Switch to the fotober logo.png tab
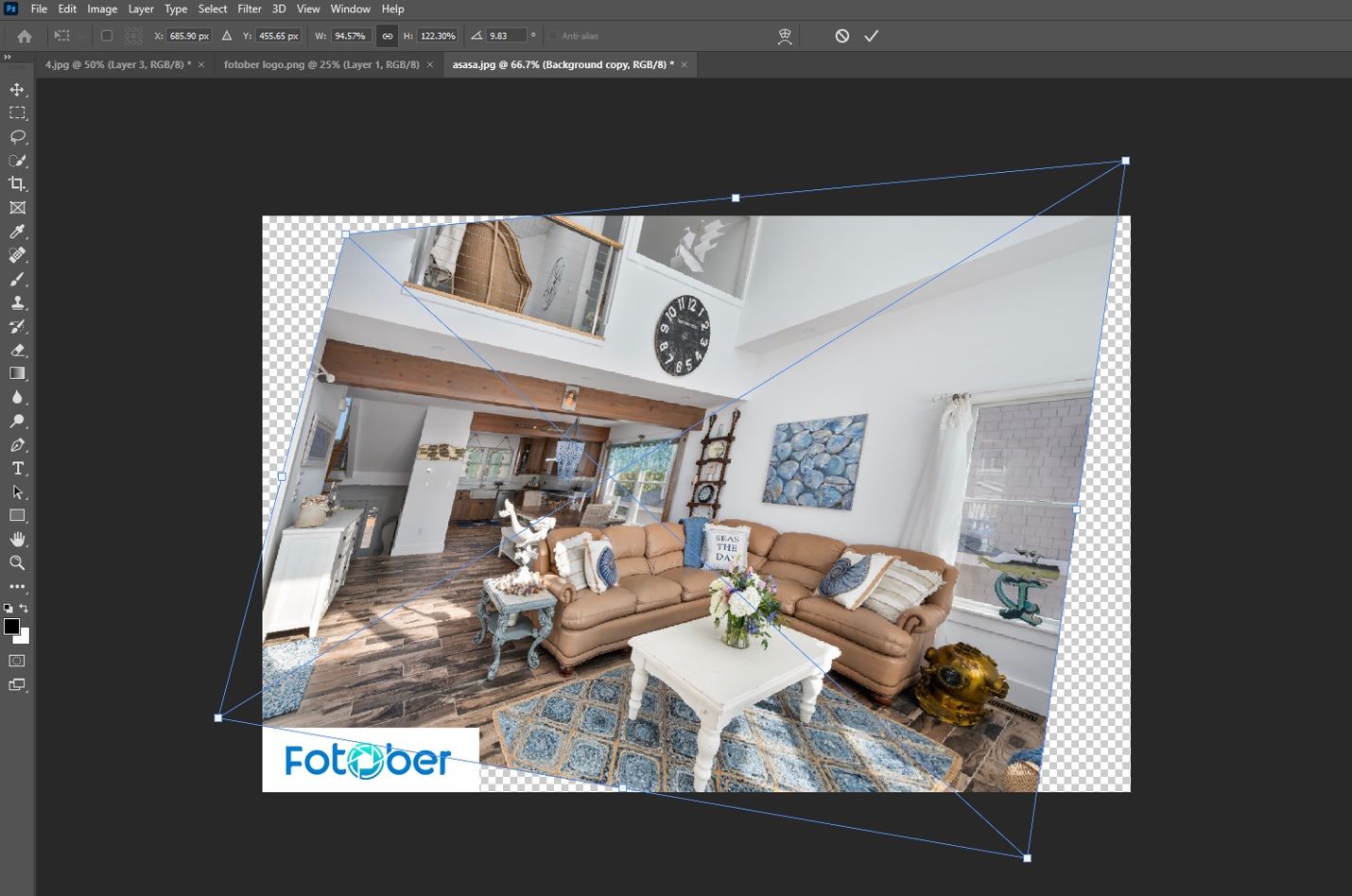Image resolution: width=1352 pixels, height=896 pixels. [321, 64]
